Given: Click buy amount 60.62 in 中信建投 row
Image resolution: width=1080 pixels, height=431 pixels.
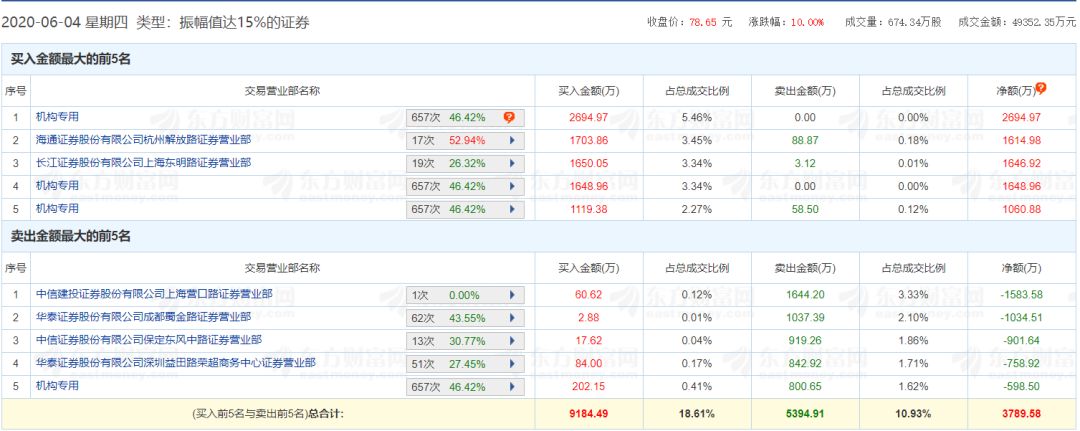Looking at the screenshot, I should (x=588, y=295).
